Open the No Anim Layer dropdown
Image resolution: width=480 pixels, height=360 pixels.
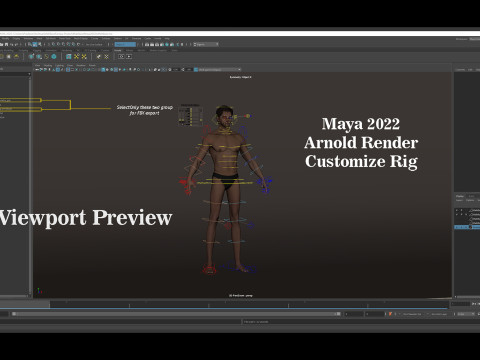click(439, 314)
